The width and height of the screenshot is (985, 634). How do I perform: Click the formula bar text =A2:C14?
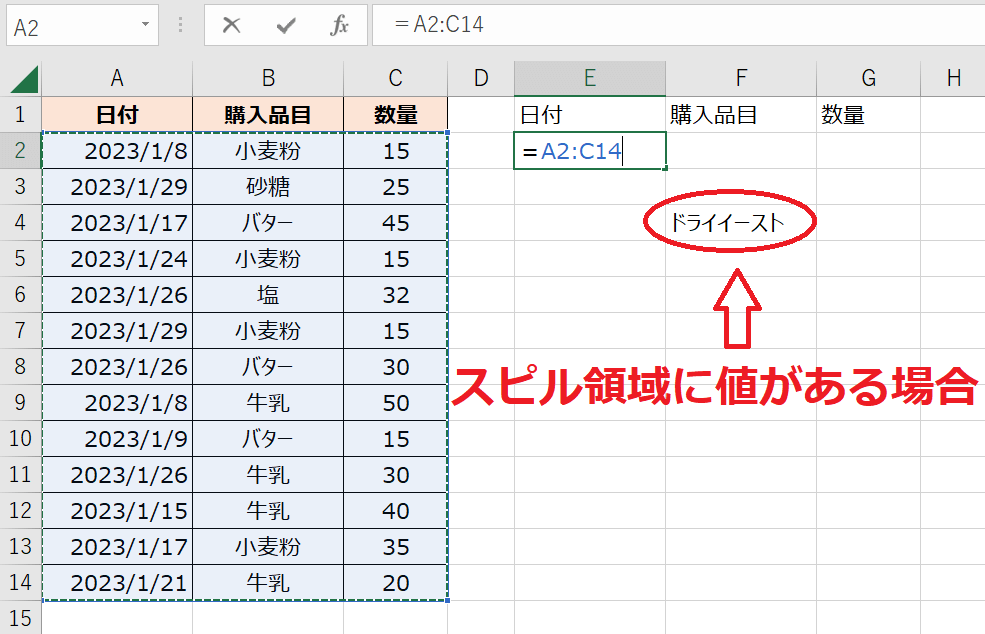(x=439, y=25)
